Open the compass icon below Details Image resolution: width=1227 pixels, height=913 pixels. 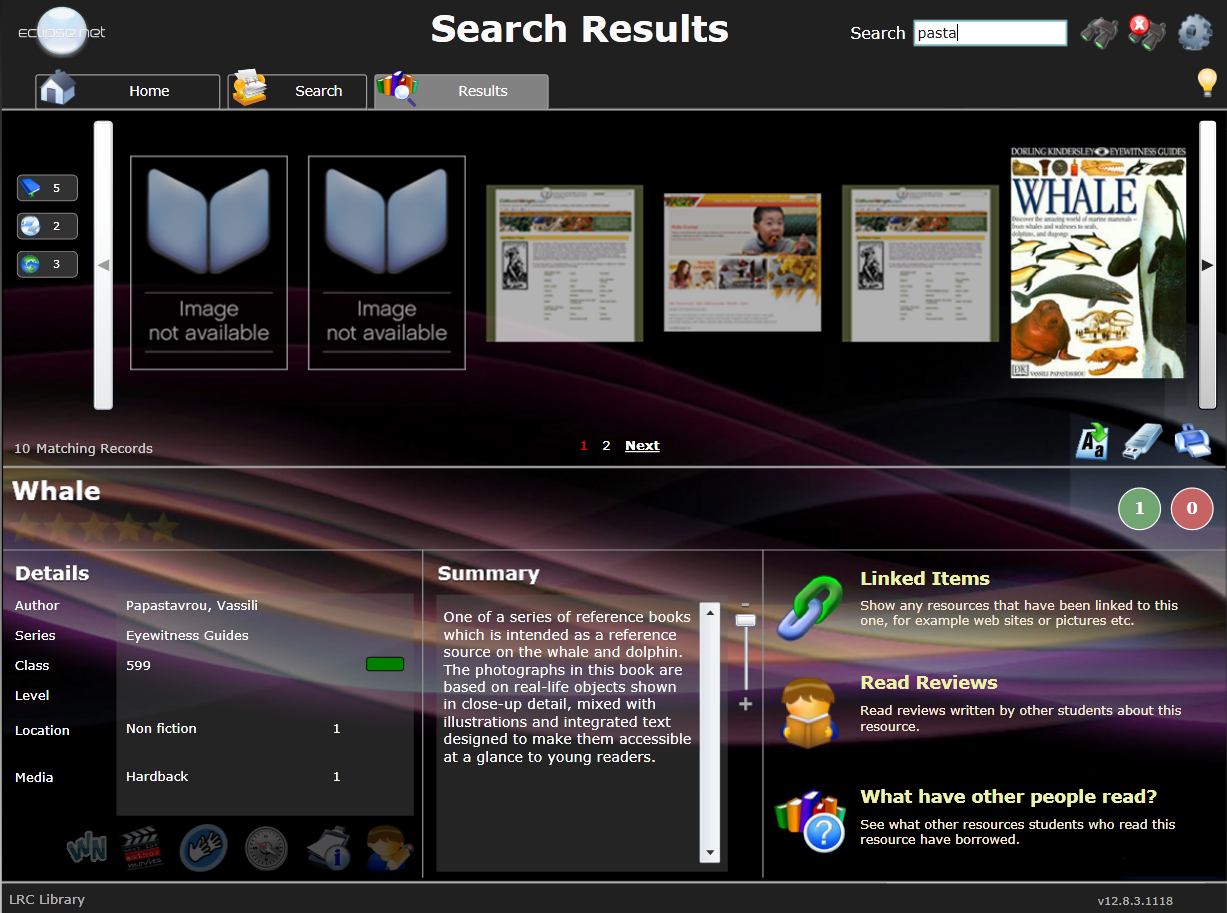click(x=266, y=848)
